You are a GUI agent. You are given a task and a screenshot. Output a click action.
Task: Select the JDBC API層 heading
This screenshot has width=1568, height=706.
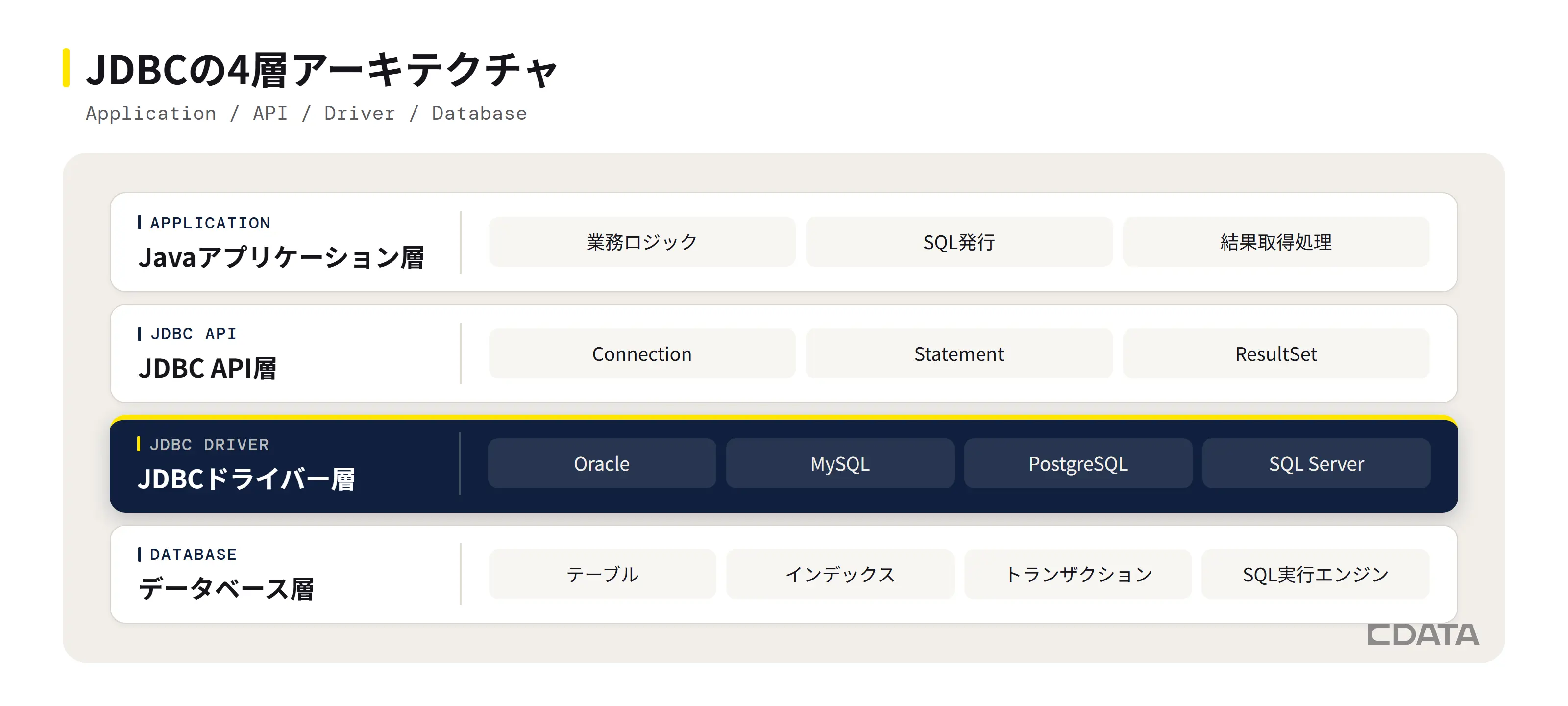click(208, 369)
